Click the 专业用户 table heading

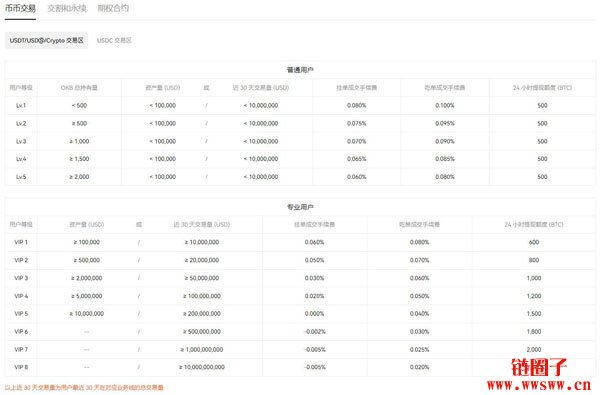tap(300, 207)
